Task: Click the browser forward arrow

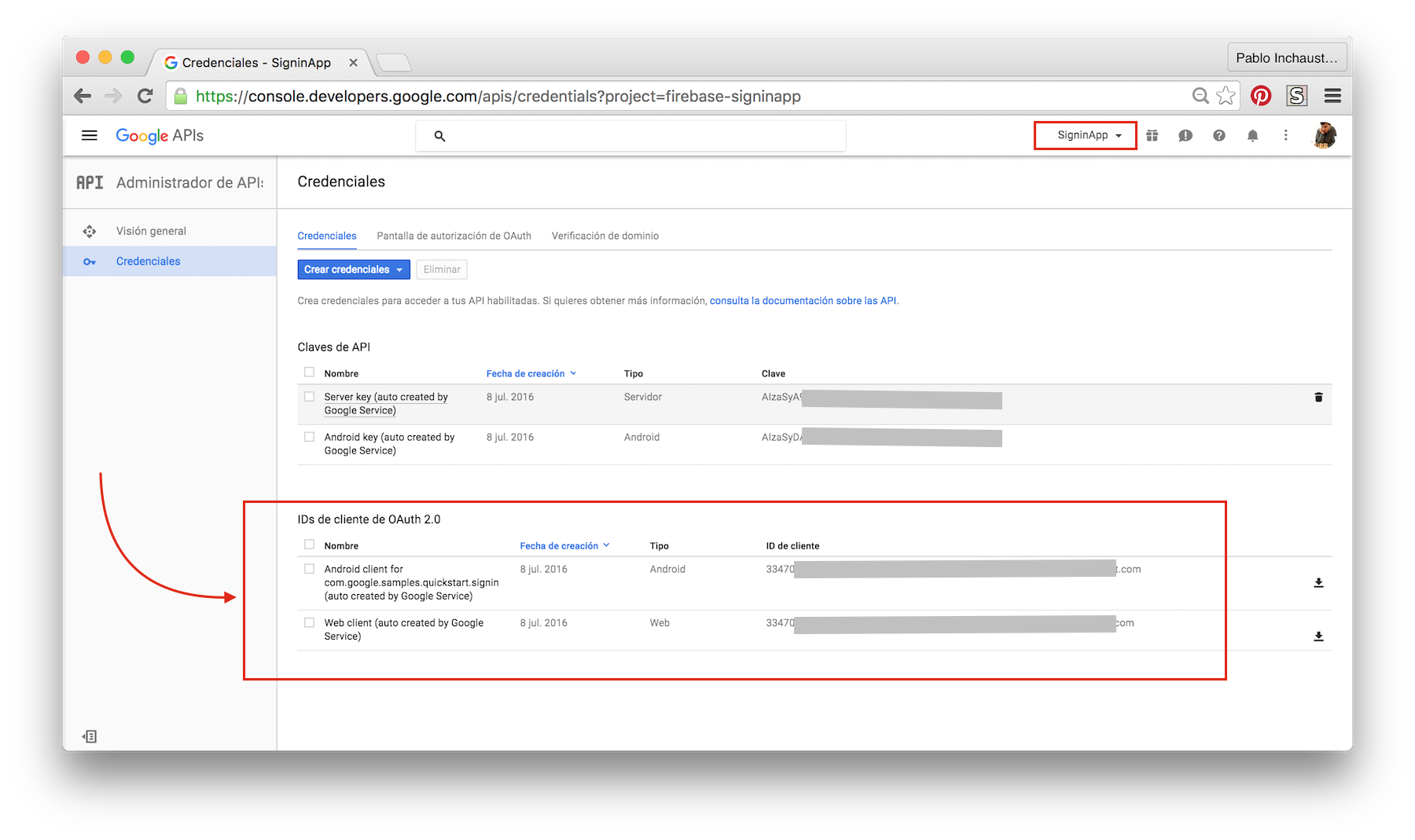Action: click(x=113, y=96)
